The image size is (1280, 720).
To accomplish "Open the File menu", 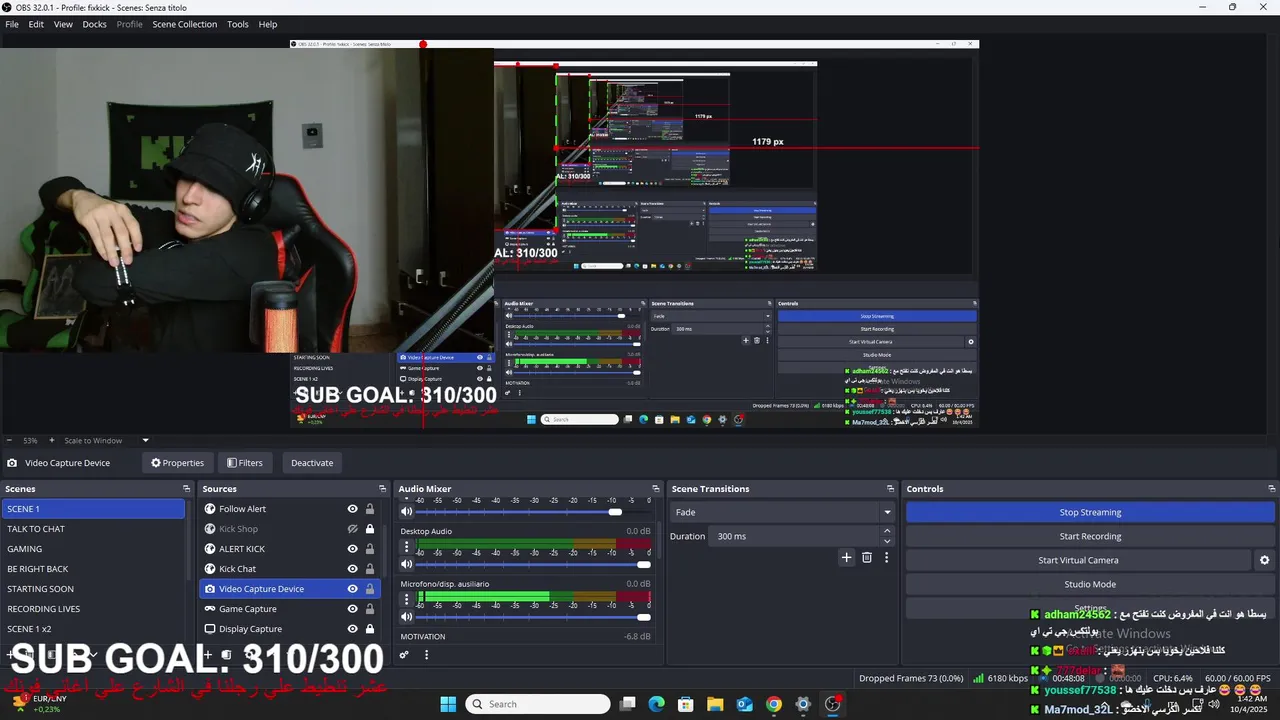I will click(x=12, y=24).
